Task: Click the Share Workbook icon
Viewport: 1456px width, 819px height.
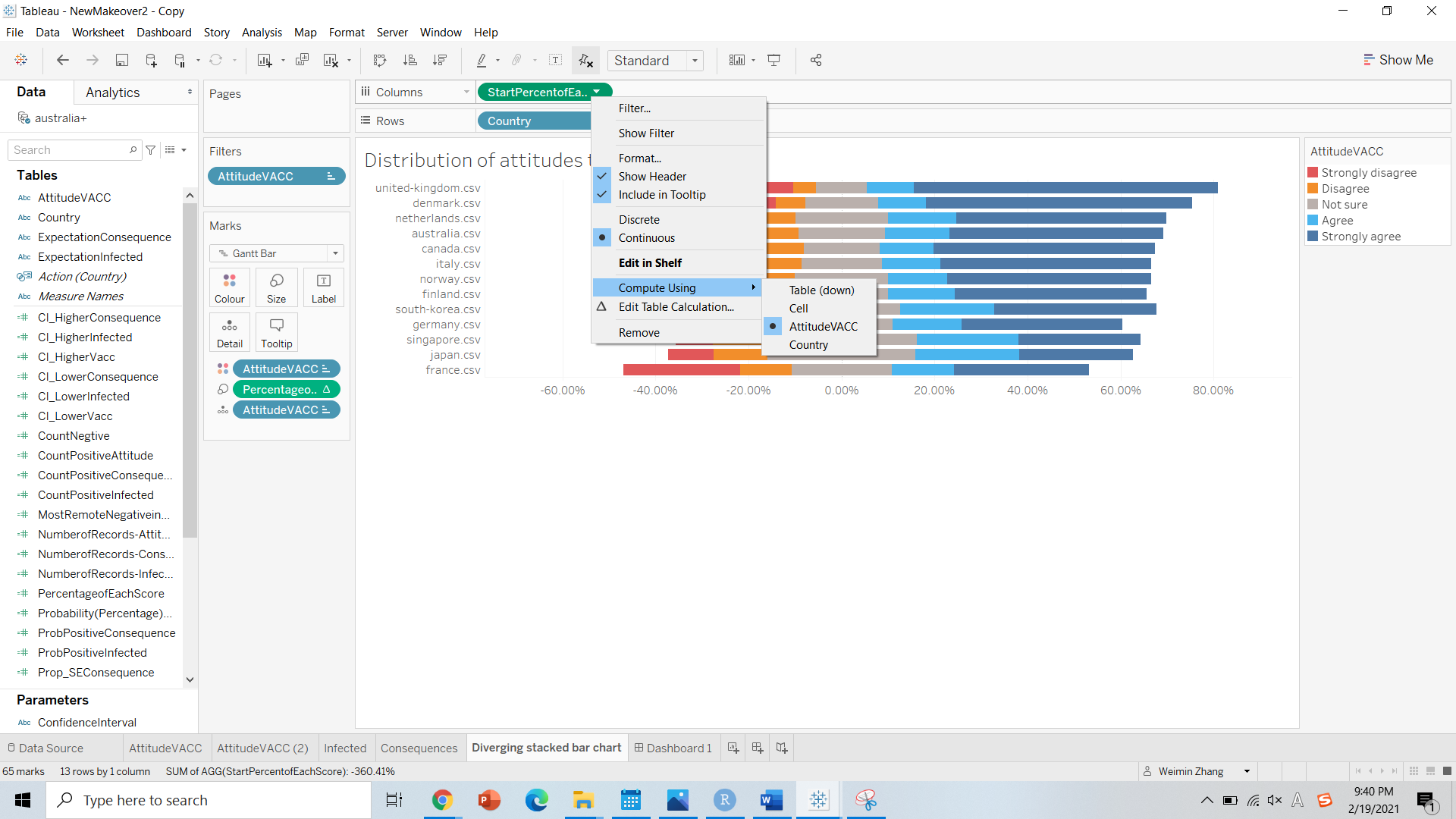Action: [816, 60]
